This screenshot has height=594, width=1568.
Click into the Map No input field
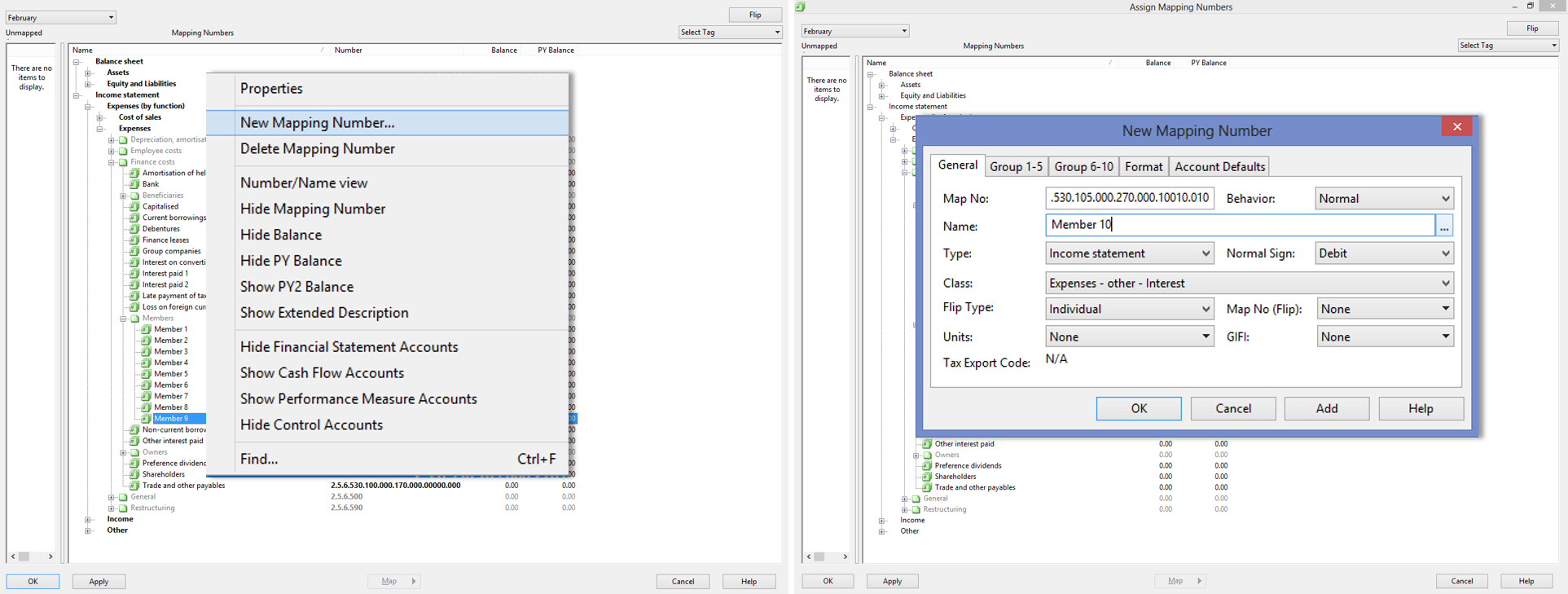point(1129,198)
